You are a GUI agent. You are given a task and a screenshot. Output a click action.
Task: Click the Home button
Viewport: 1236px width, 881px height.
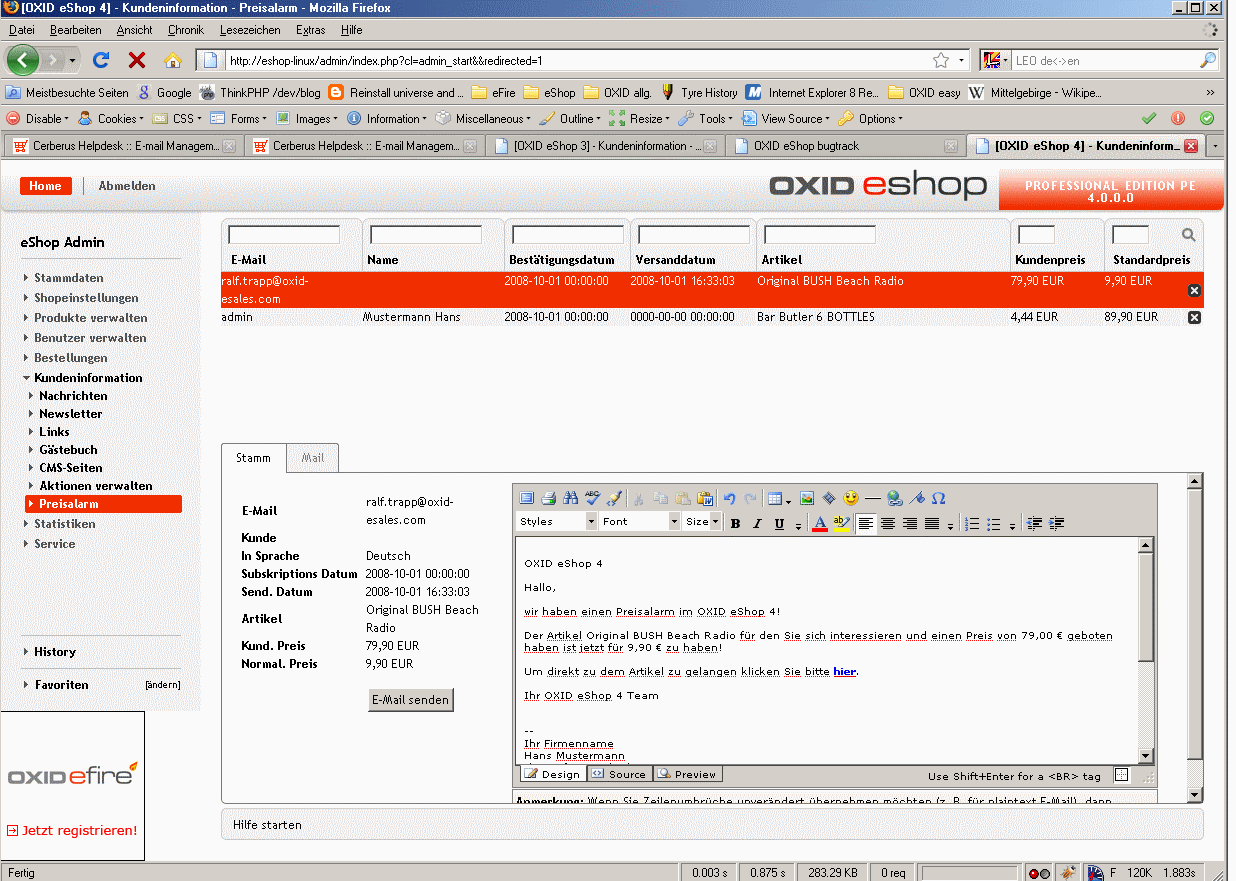tap(45, 186)
